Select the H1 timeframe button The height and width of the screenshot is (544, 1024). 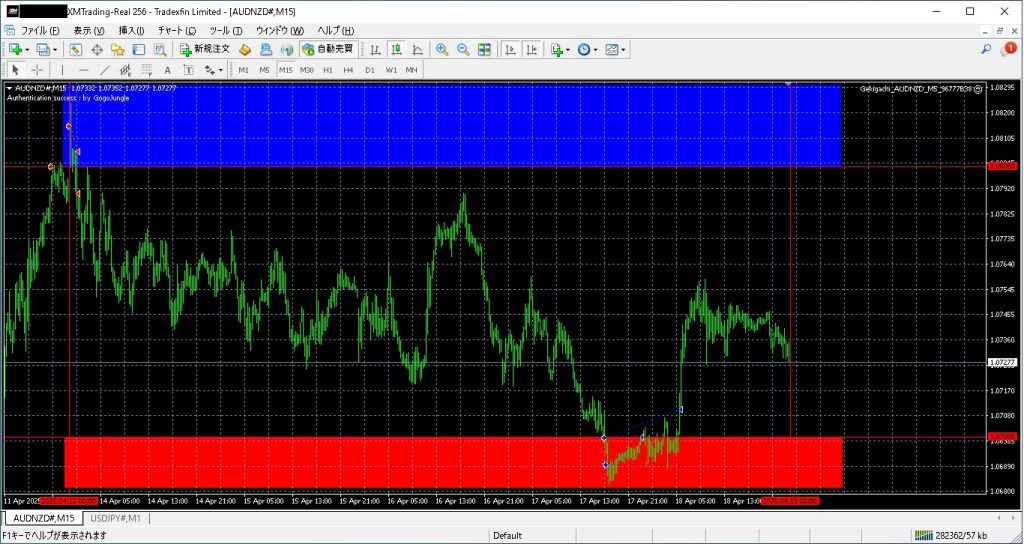pyautogui.click(x=327, y=70)
